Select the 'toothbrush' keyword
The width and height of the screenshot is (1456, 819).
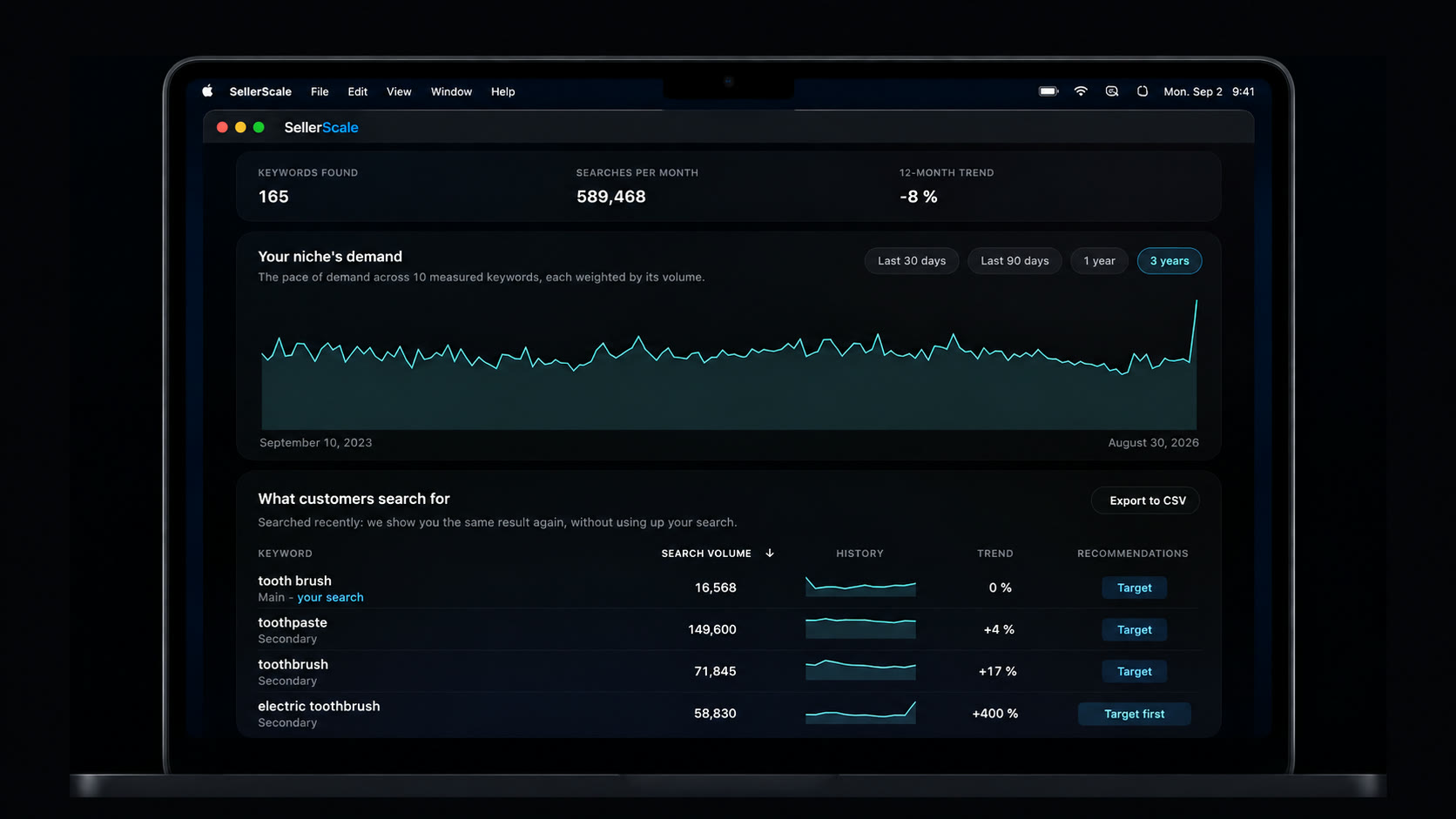293,664
